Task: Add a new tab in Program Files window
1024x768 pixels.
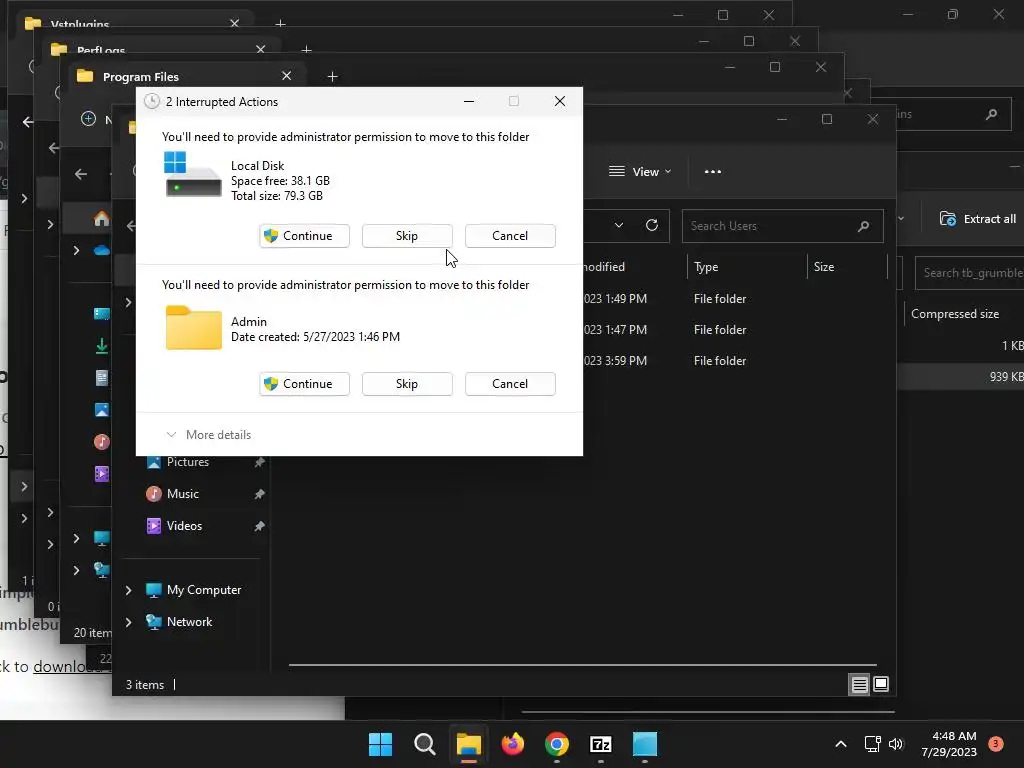Action: click(332, 76)
